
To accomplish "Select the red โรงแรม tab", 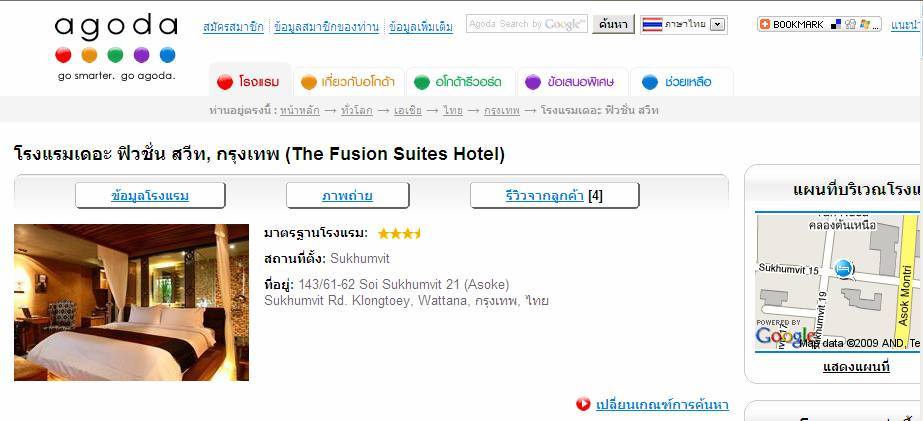I will pos(250,81).
